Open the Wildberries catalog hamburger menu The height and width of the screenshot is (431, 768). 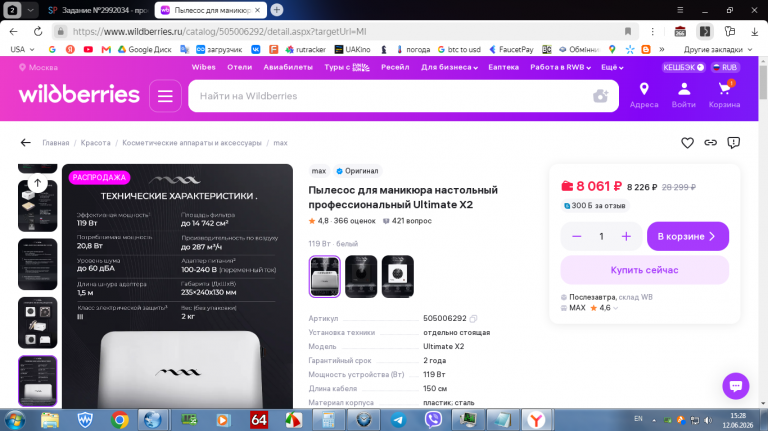[165, 96]
